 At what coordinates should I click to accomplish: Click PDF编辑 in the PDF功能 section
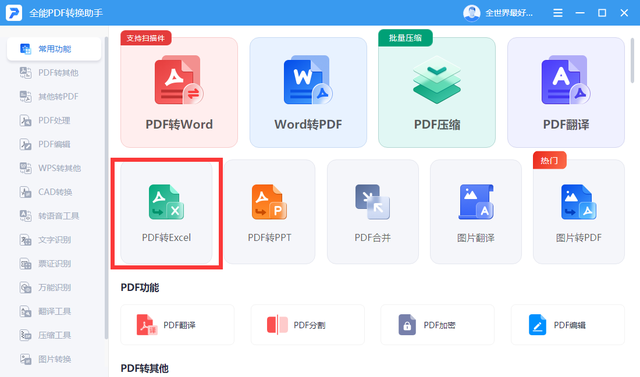568,325
